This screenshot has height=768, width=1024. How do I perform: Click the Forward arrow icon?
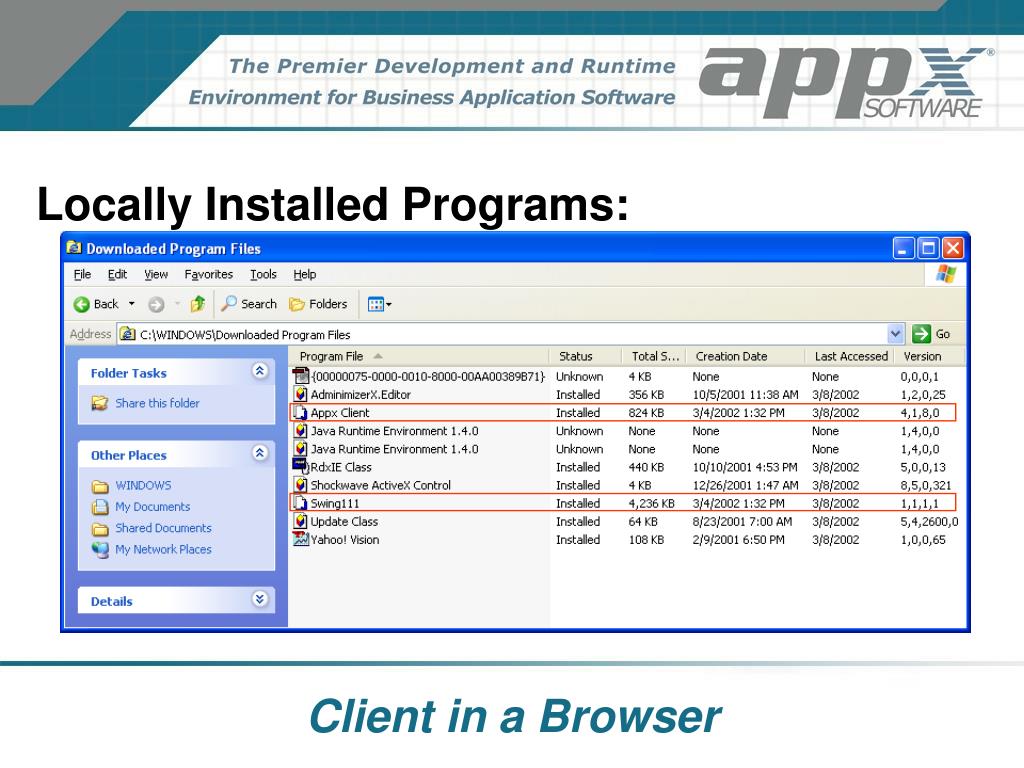click(156, 304)
